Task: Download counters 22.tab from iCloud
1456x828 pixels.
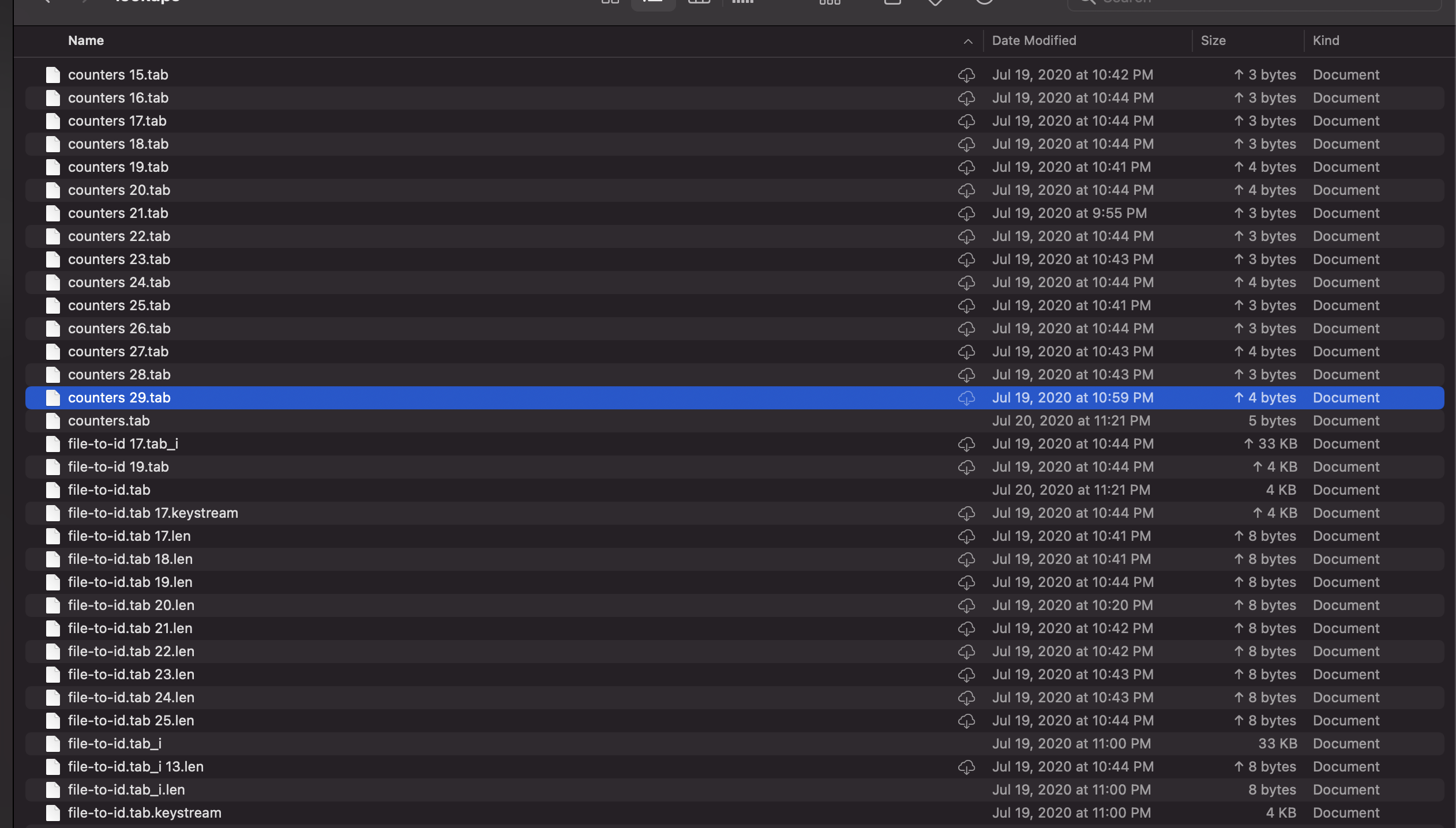Action: [966, 236]
